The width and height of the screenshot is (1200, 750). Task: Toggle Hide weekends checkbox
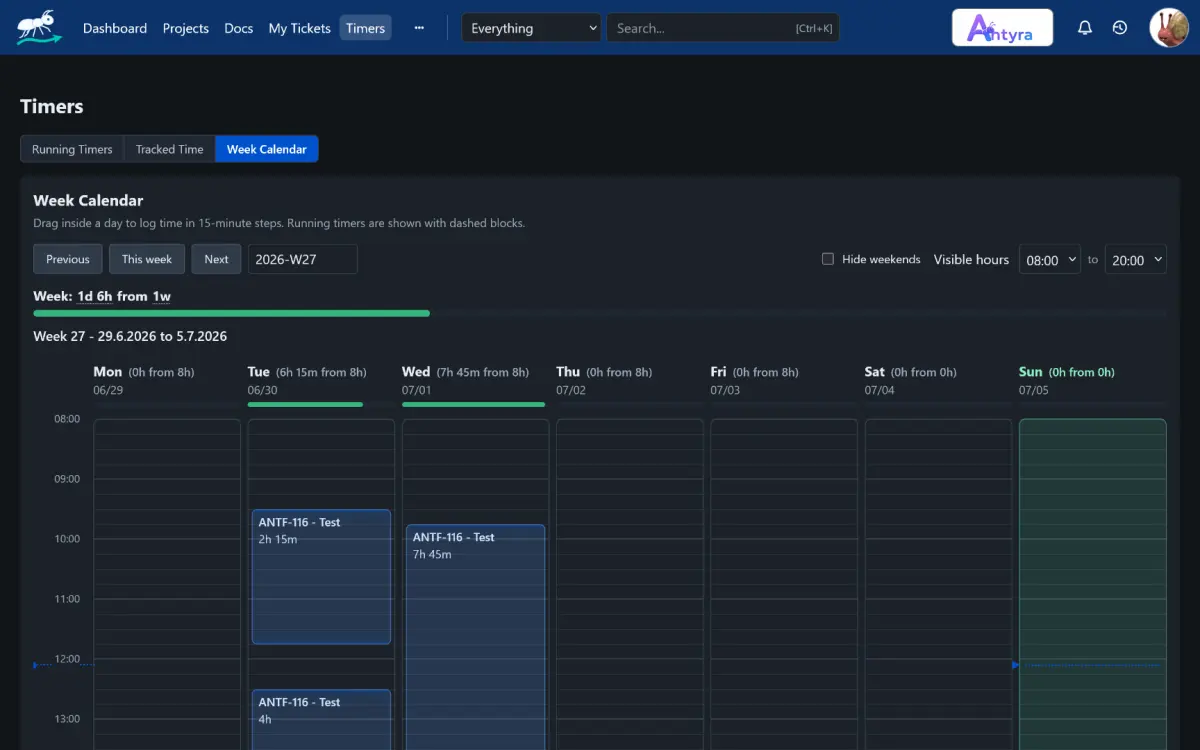pyautogui.click(x=828, y=259)
